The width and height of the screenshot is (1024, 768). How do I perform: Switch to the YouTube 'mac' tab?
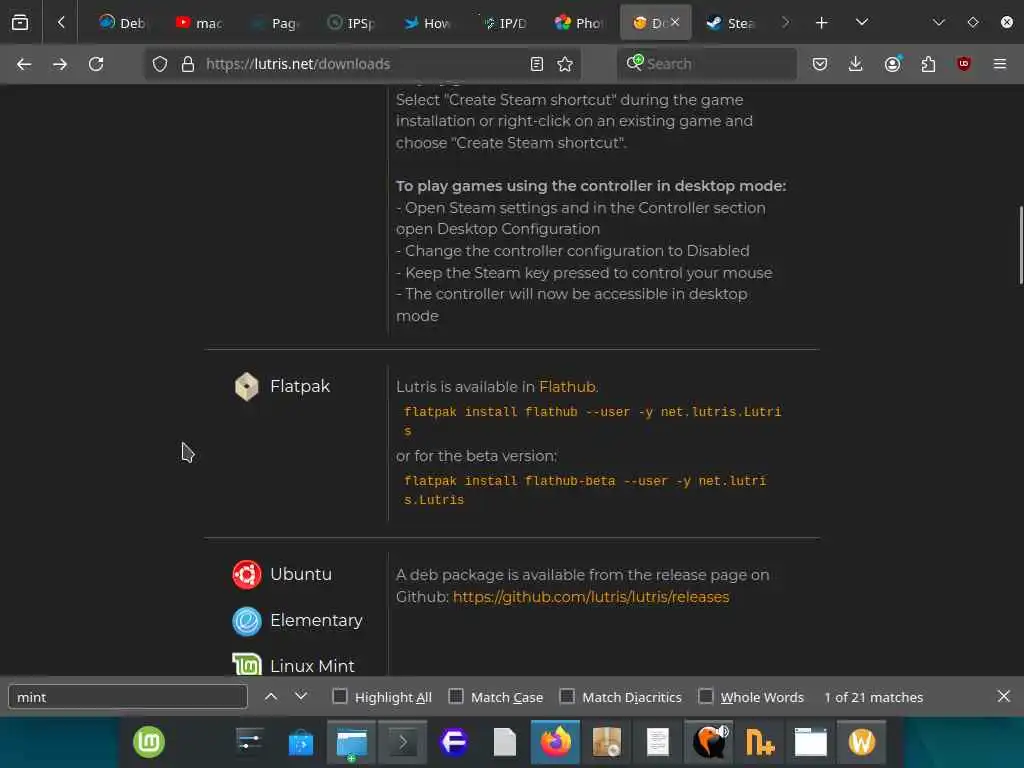(199, 23)
